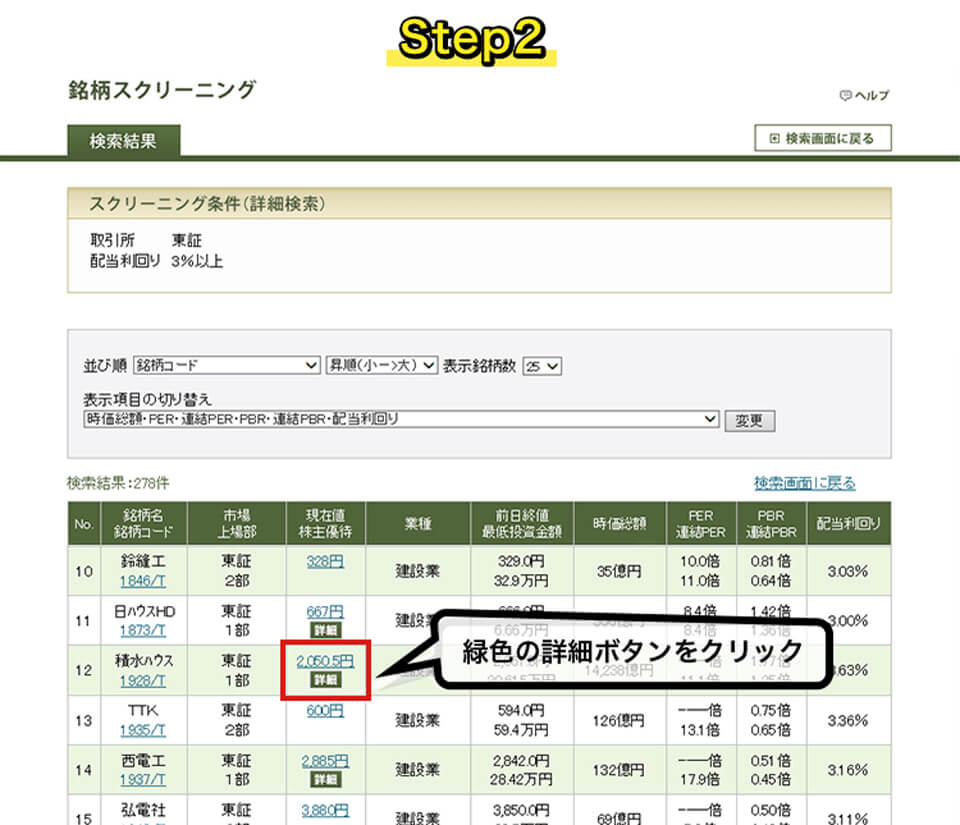Viewport: 960px width, 825px height.
Task: Click the 600円 price link
Action: point(325,711)
